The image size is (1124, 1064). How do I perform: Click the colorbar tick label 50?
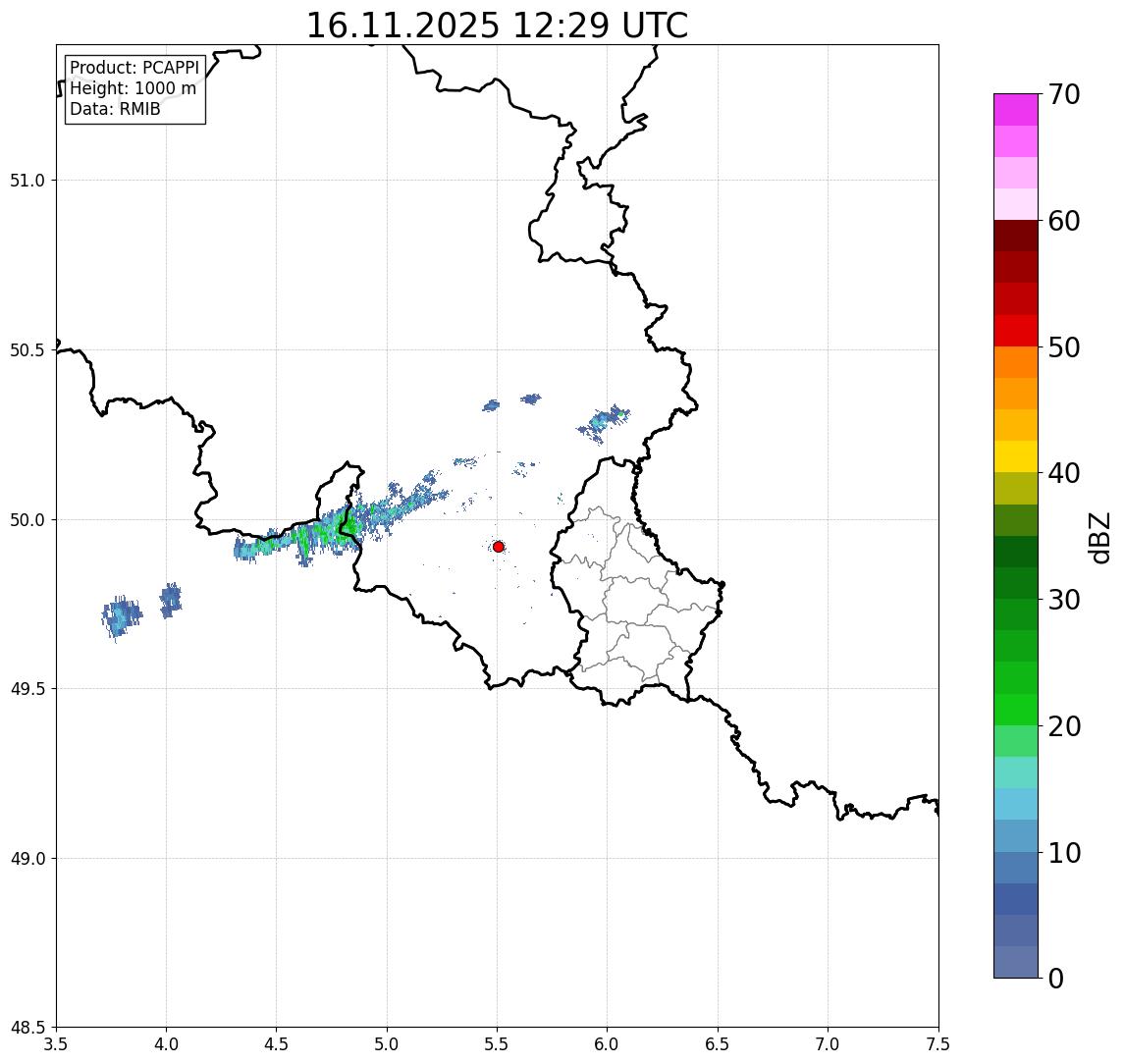click(x=1064, y=347)
